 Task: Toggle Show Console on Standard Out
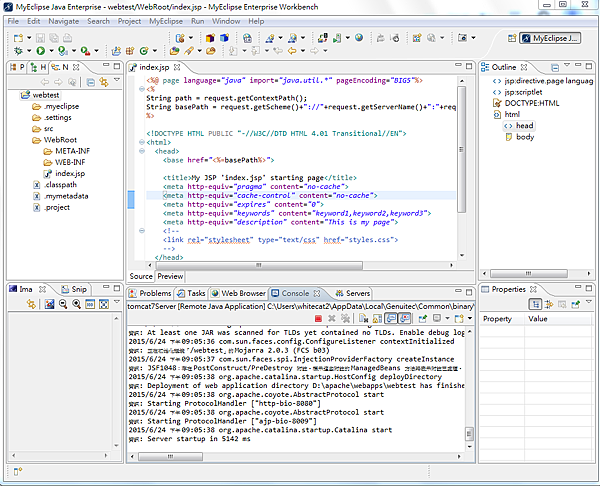tap(391, 318)
